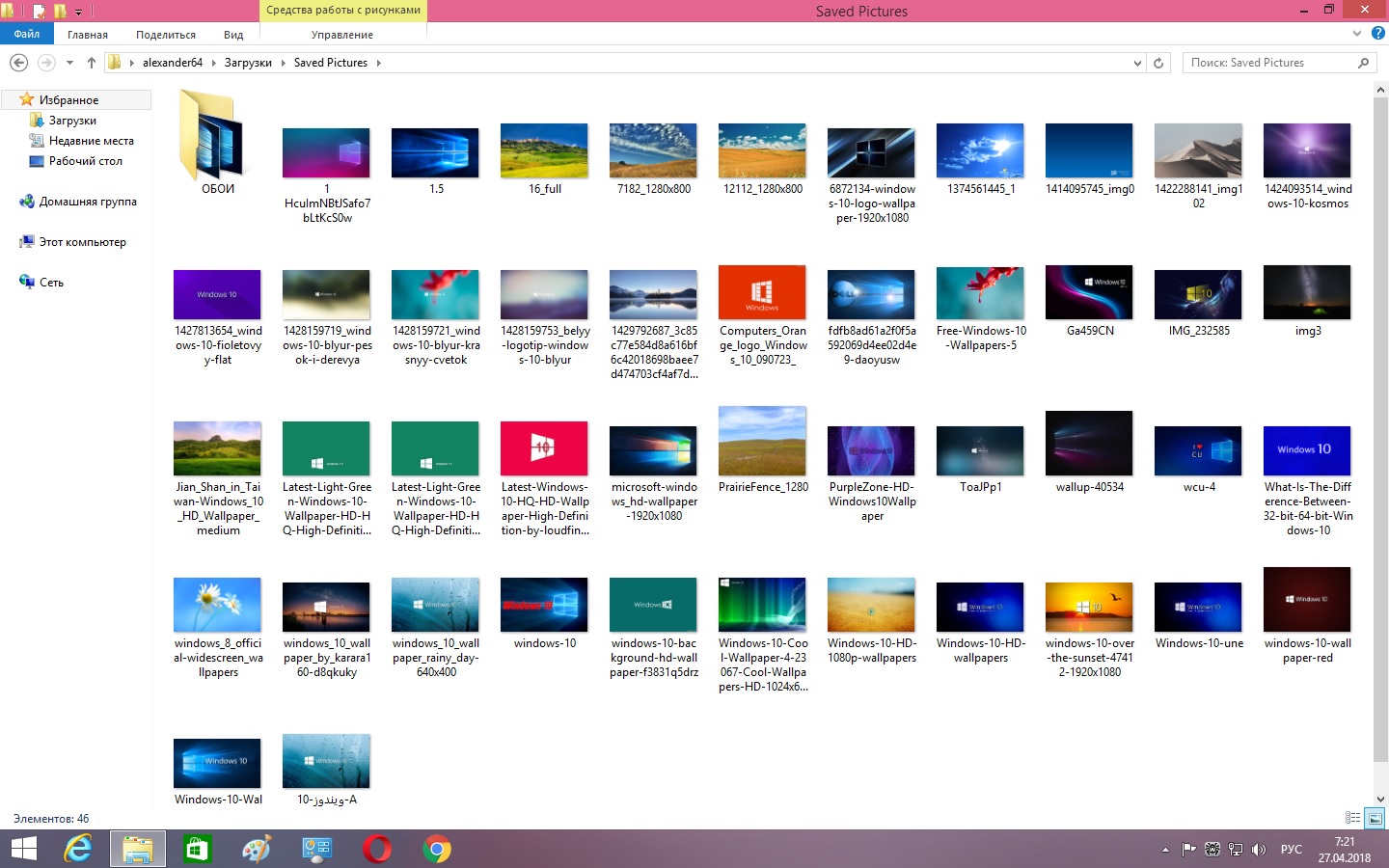
Task: Expand the ribbon with the chevron
Action: pyautogui.click(x=1357, y=34)
